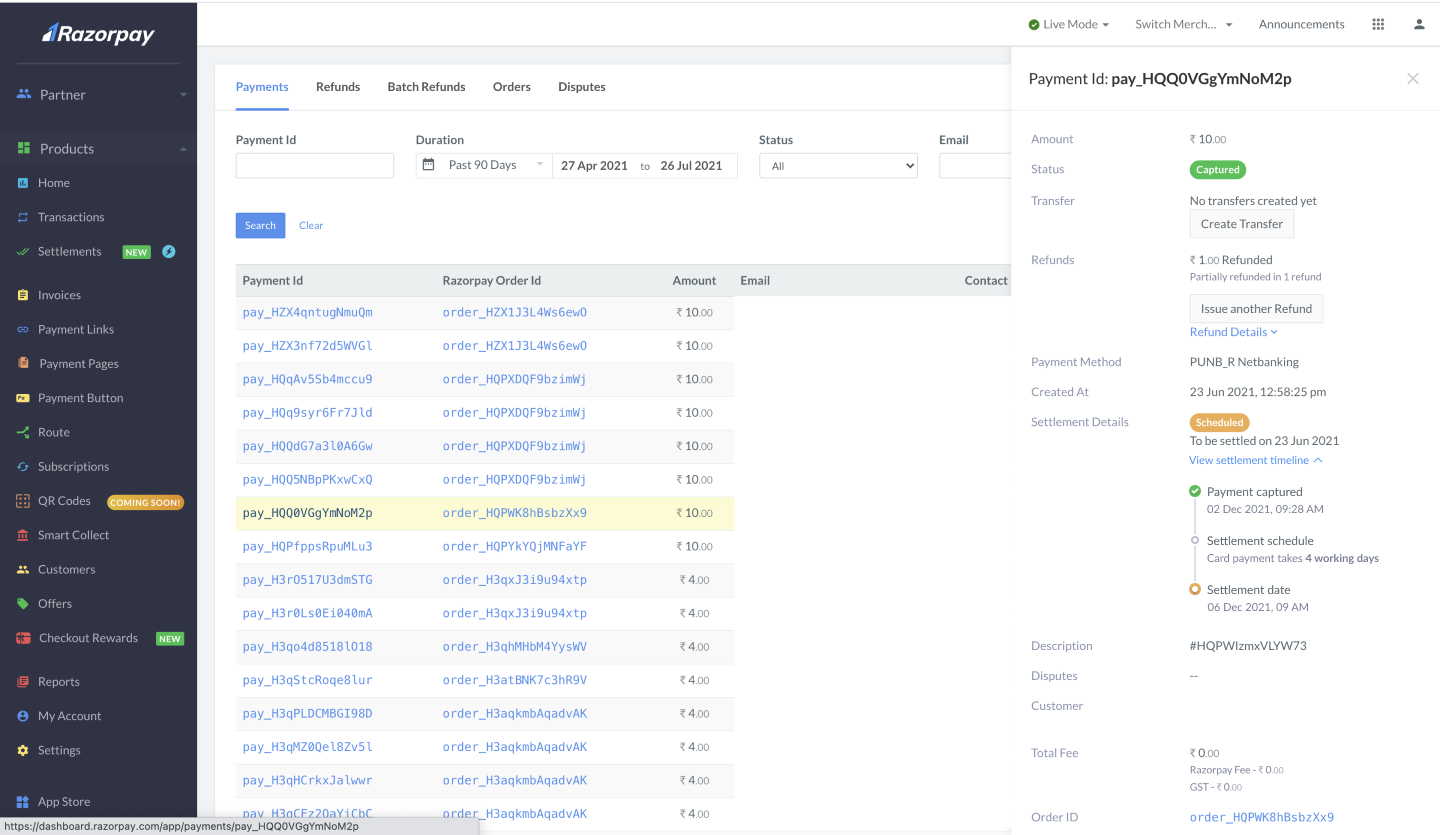Click the Create Transfer button

pyautogui.click(x=1242, y=224)
